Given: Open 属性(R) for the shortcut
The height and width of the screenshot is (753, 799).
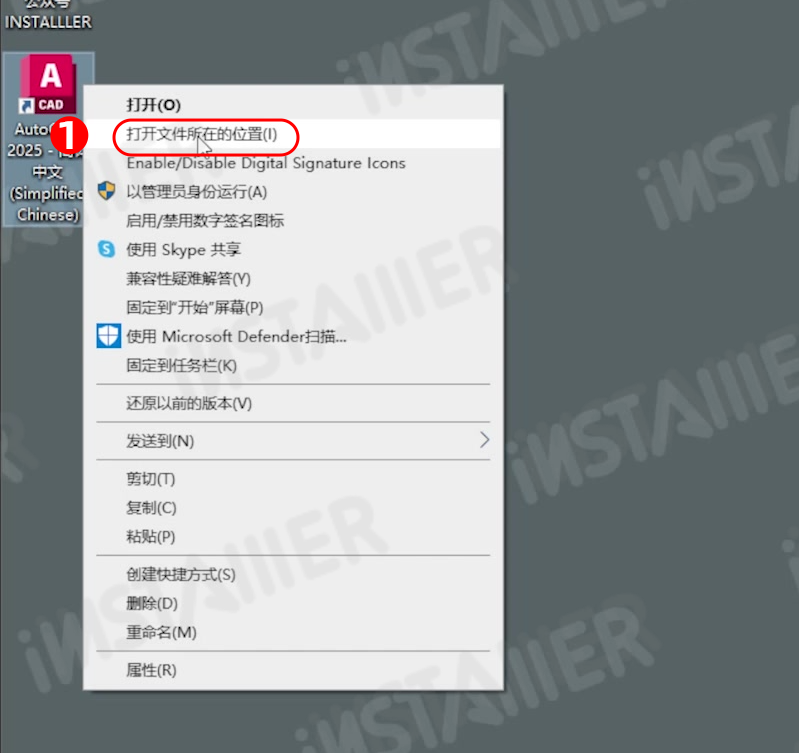Looking at the screenshot, I should pos(293,670).
